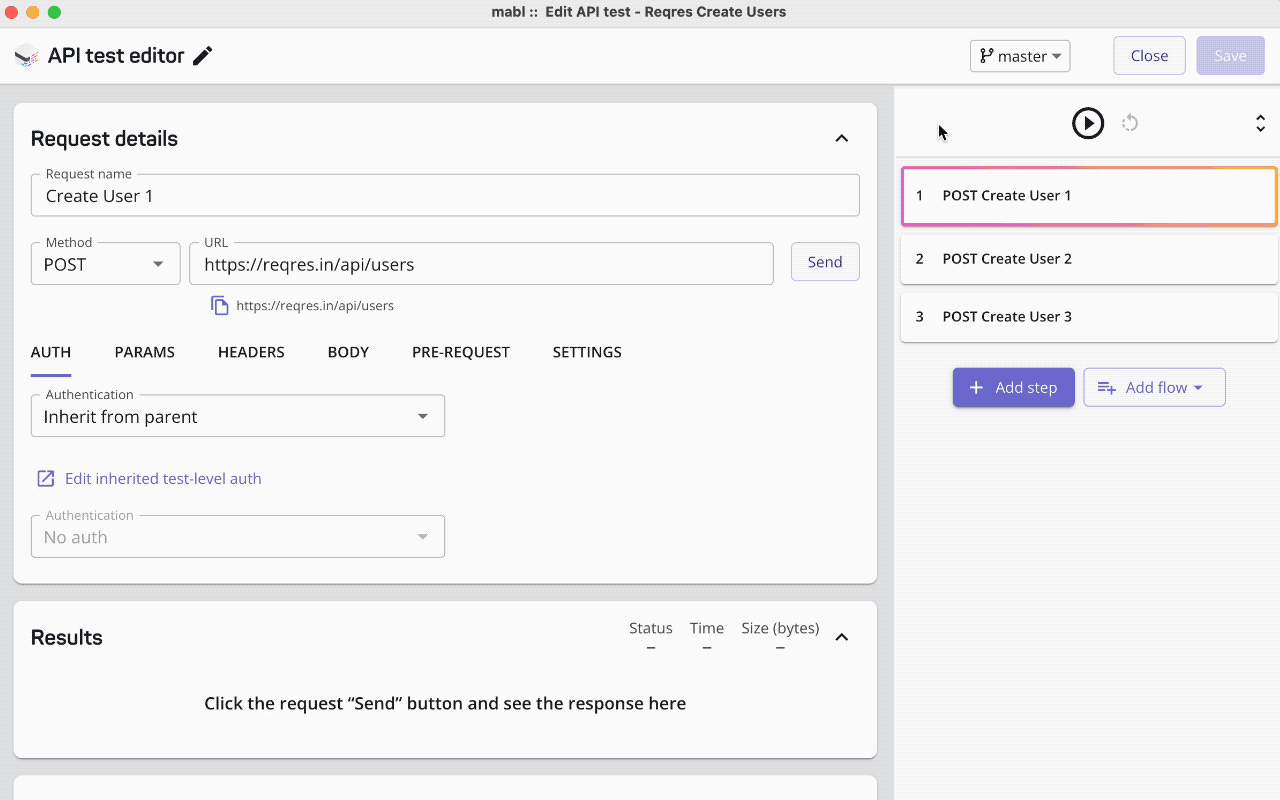Collapse the Results section

(841, 637)
